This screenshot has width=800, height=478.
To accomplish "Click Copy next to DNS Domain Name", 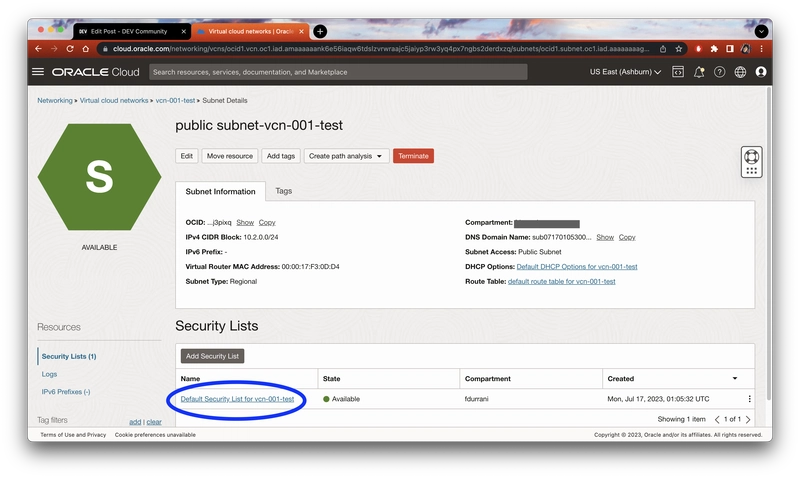I will pos(627,237).
